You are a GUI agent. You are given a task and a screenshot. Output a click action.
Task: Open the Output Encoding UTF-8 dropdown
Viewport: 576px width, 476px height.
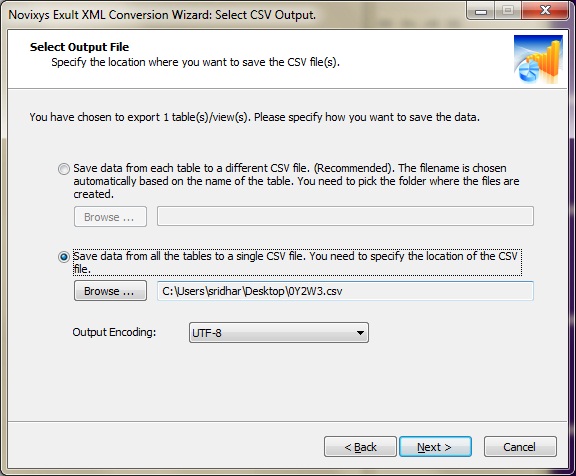[x=279, y=333]
